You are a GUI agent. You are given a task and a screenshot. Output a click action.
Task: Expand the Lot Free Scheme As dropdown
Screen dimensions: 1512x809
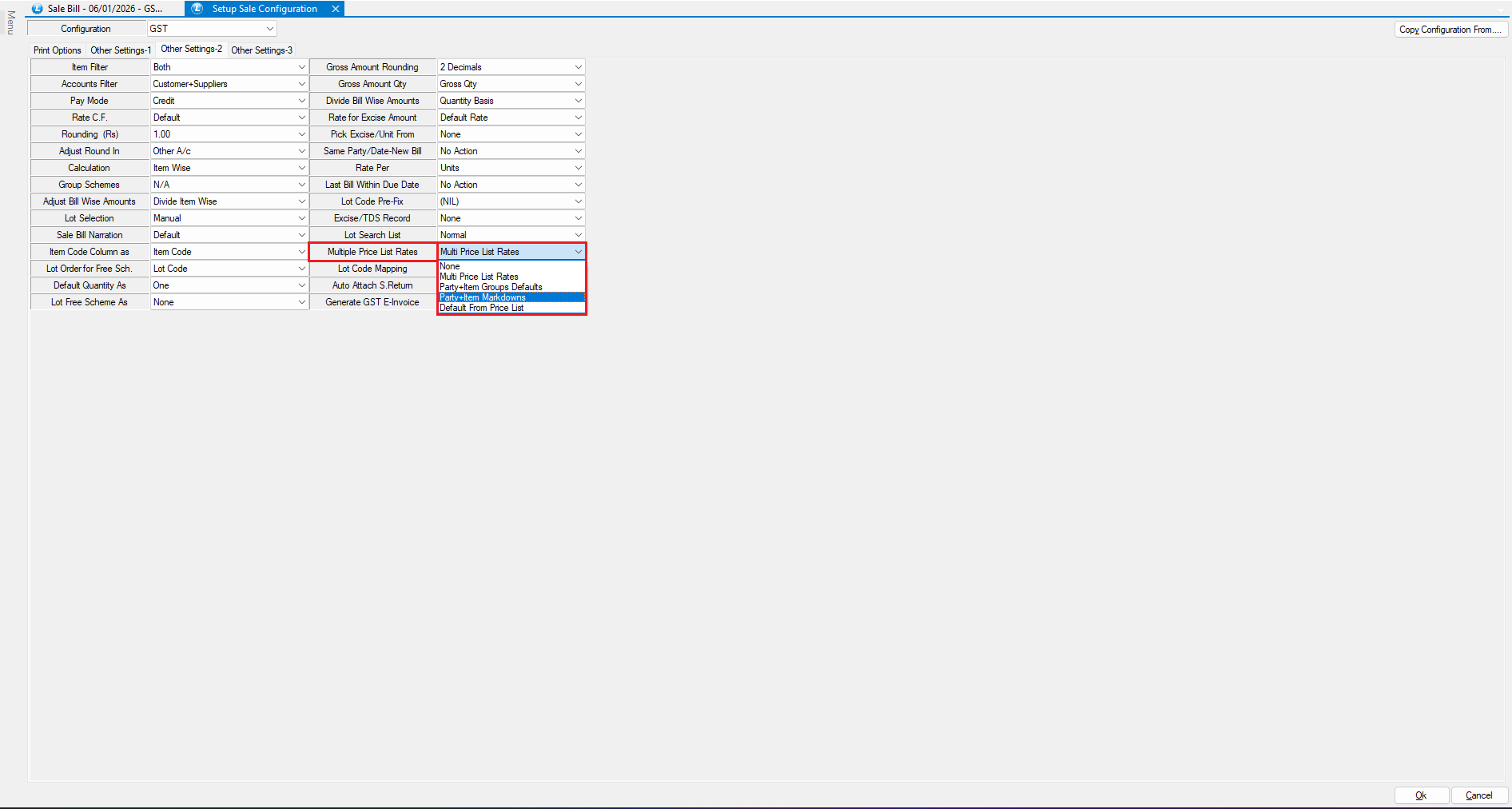click(301, 302)
